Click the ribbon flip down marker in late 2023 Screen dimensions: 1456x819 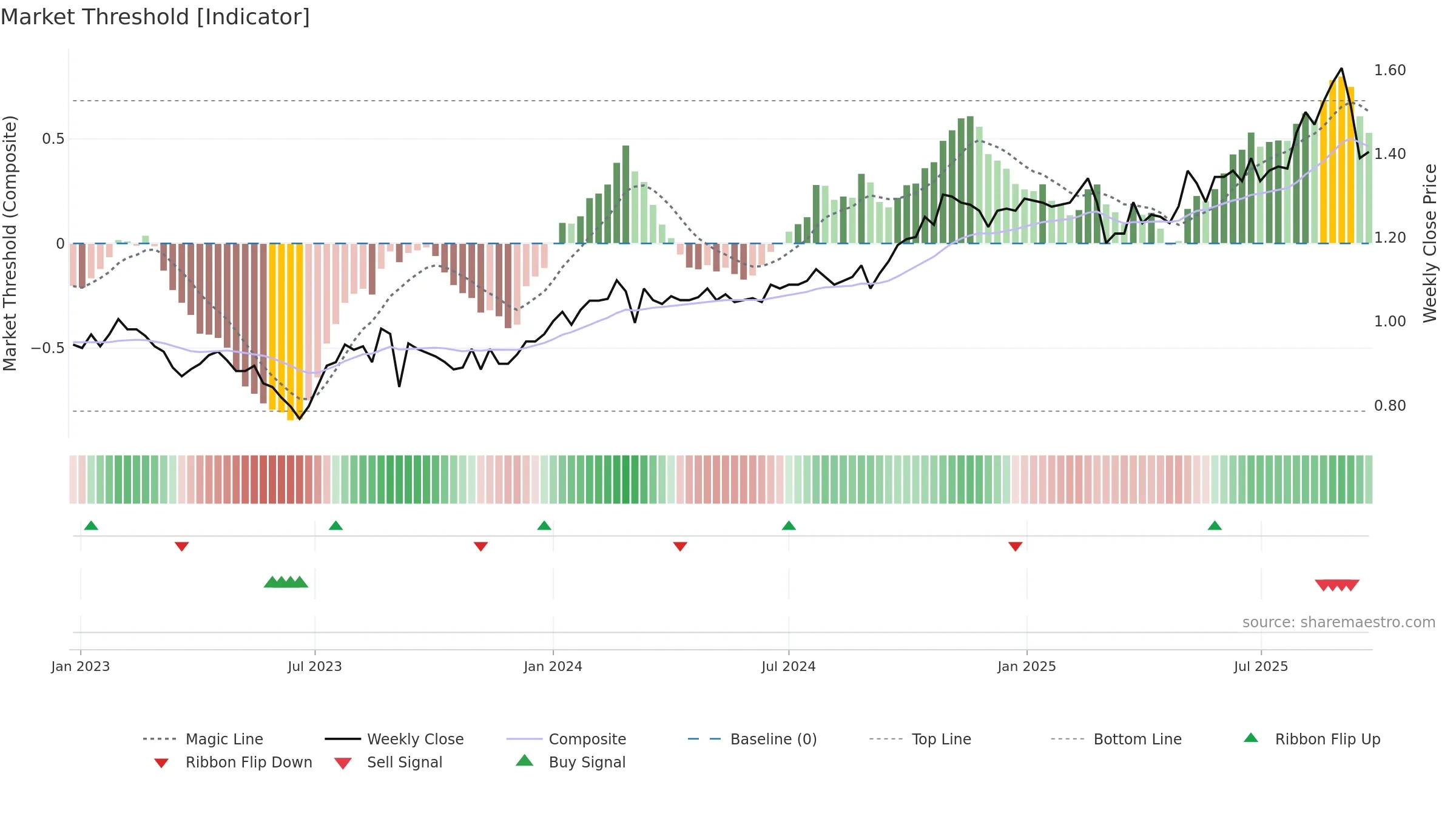pyautogui.click(x=480, y=547)
